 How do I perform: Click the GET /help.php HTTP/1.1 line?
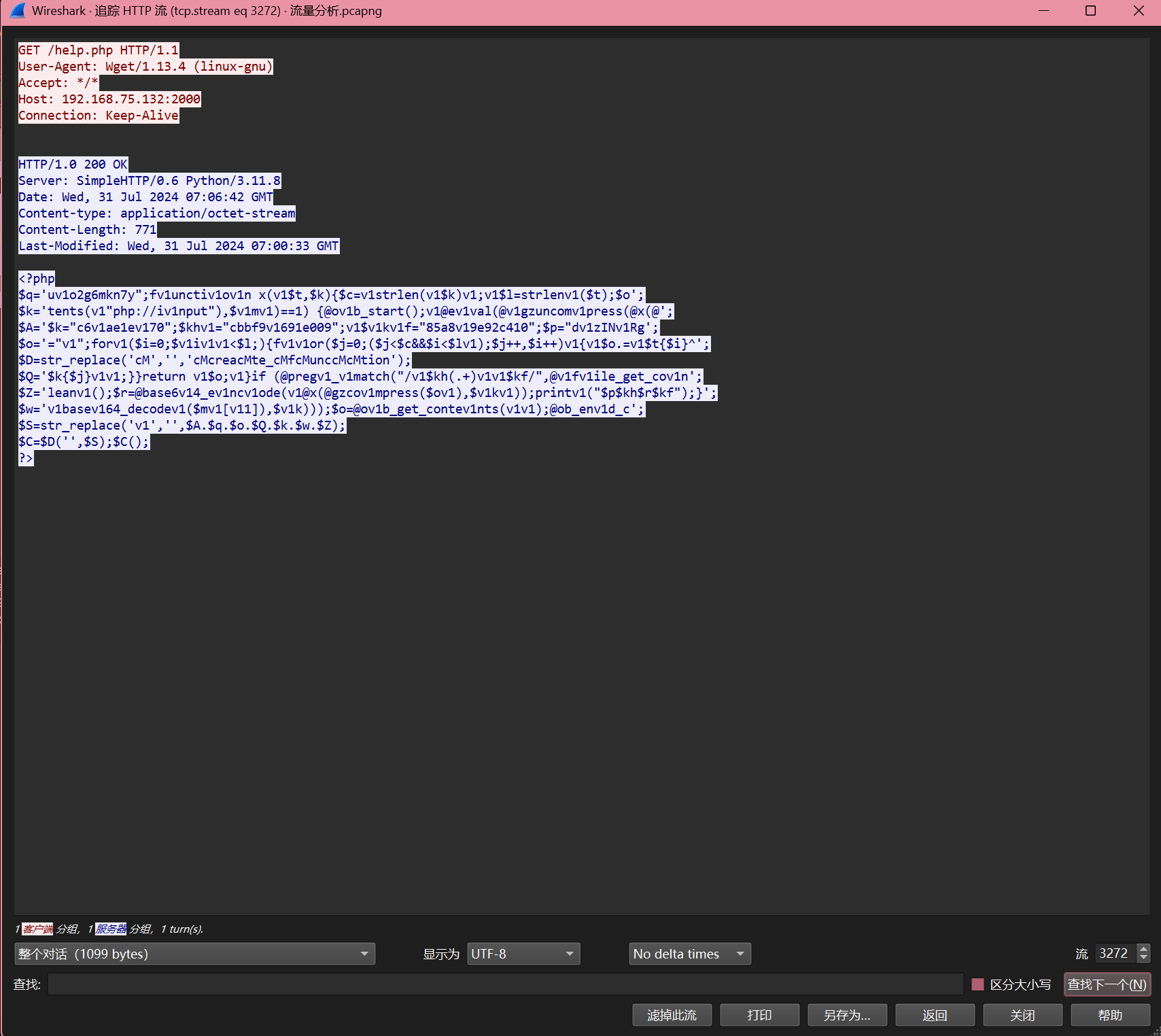pos(99,50)
